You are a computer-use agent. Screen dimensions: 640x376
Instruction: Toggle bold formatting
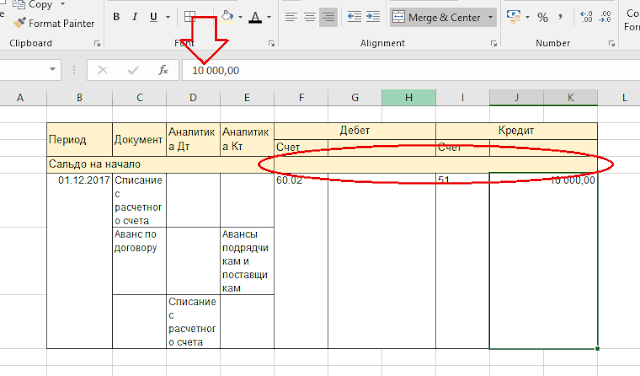coord(116,17)
